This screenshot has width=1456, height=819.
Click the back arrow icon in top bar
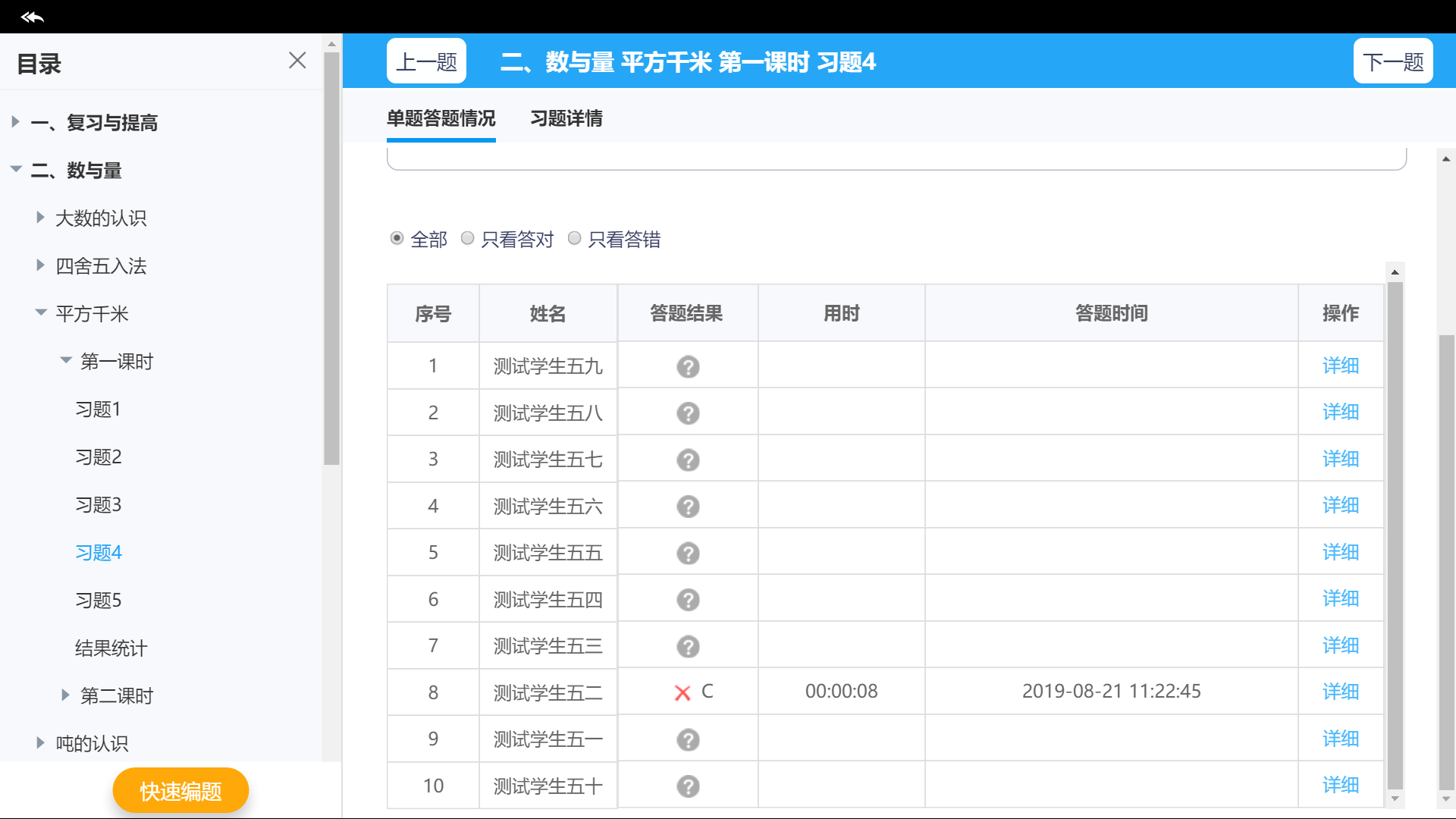tap(32, 17)
